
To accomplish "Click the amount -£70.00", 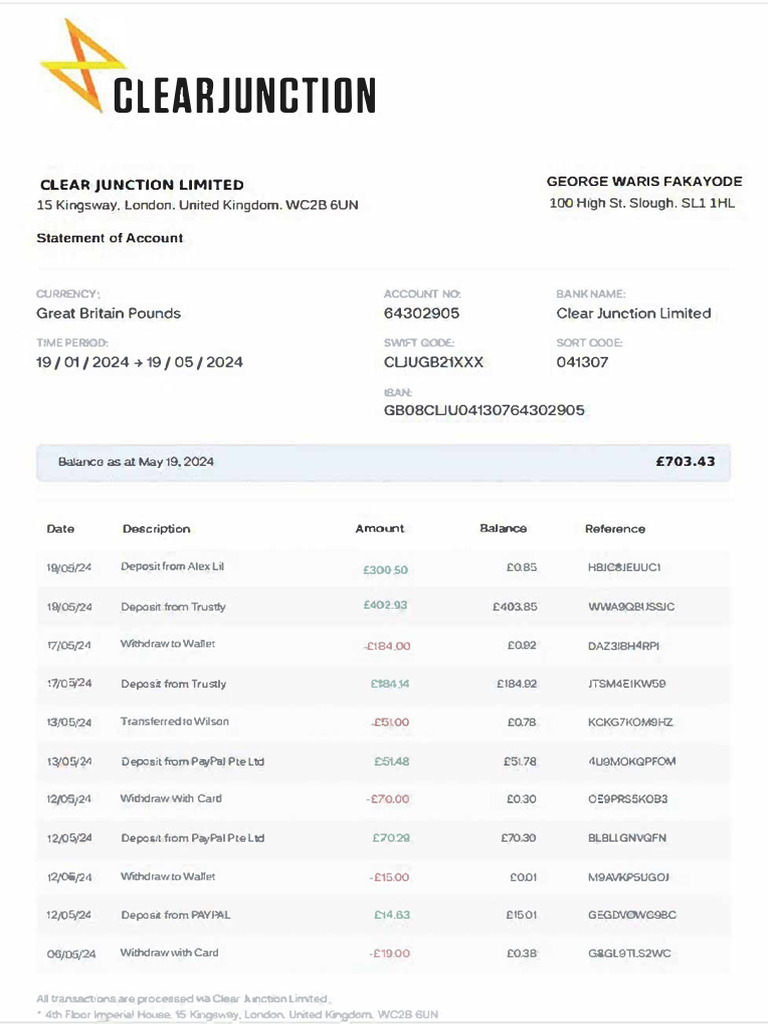I will 388,799.
